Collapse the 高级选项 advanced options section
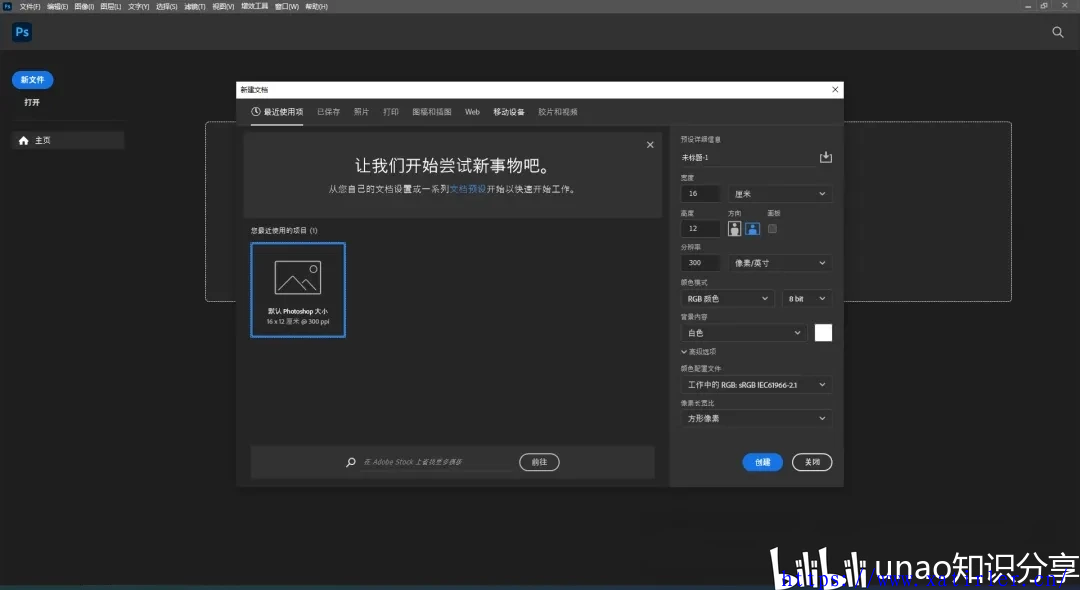Screen dimensions: 1080x590 [x=698, y=351]
